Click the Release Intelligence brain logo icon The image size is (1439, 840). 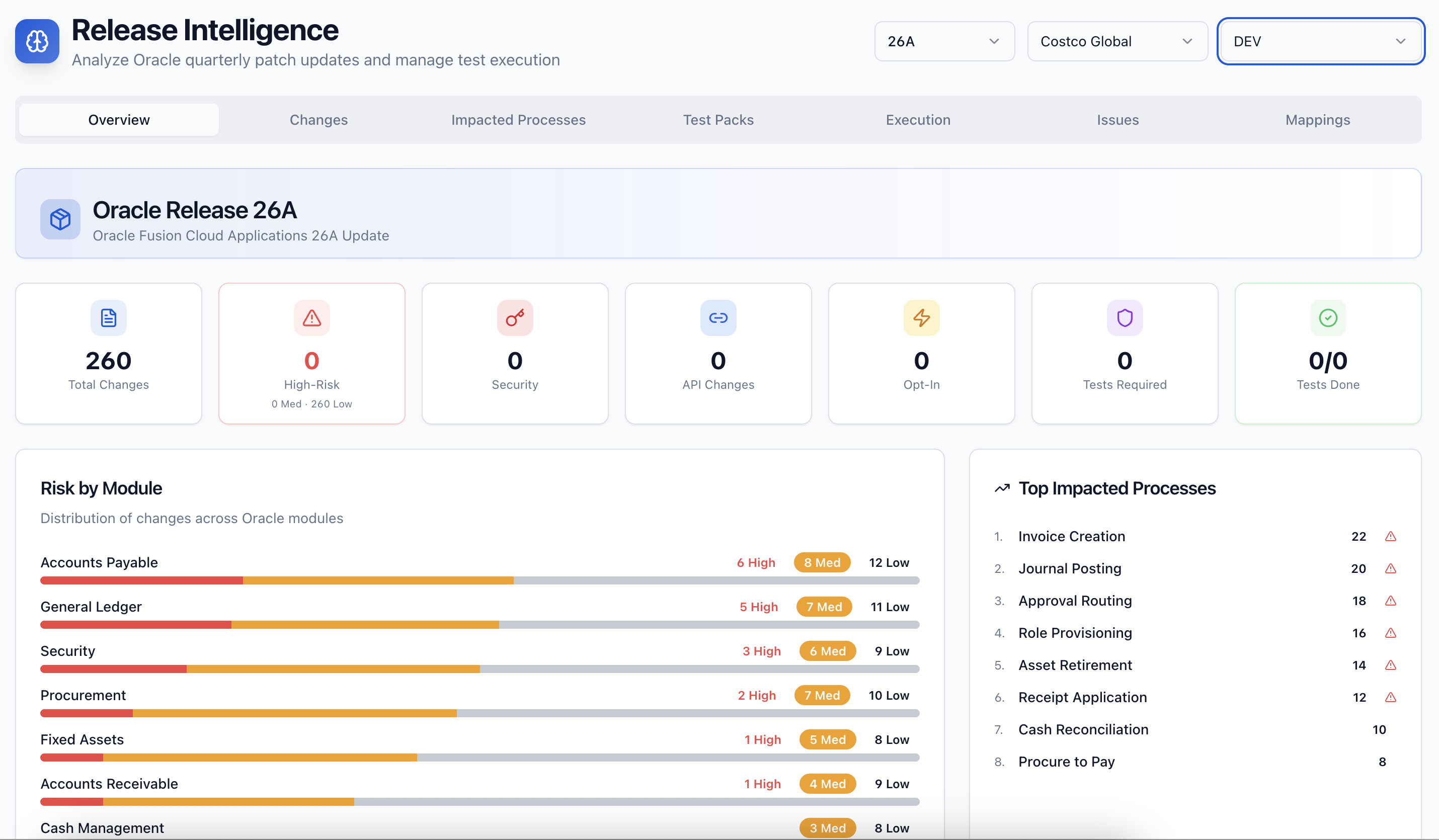tap(37, 41)
